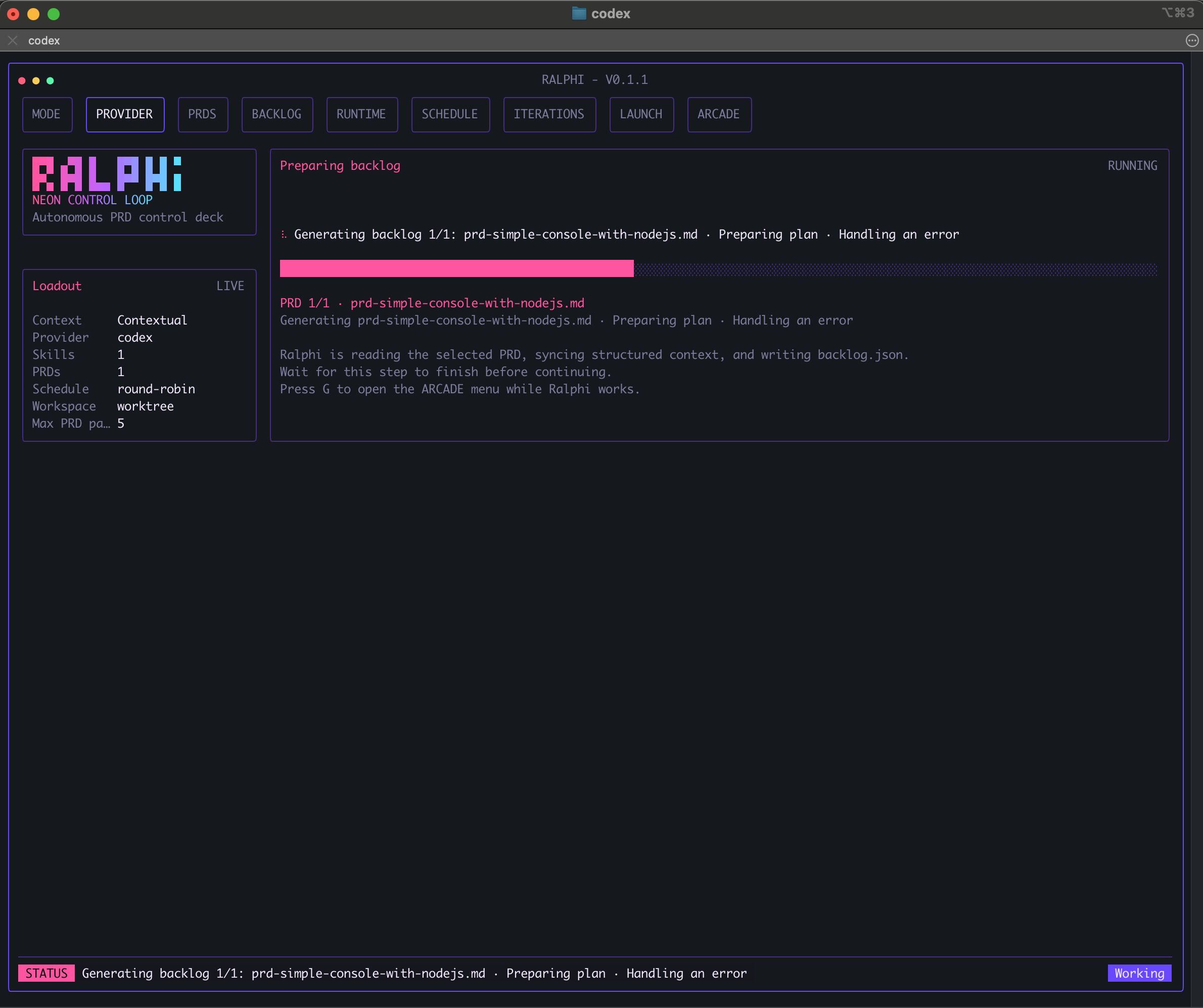
Task: Switch to the RUNTIME tab
Action: (x=361, y=114)
